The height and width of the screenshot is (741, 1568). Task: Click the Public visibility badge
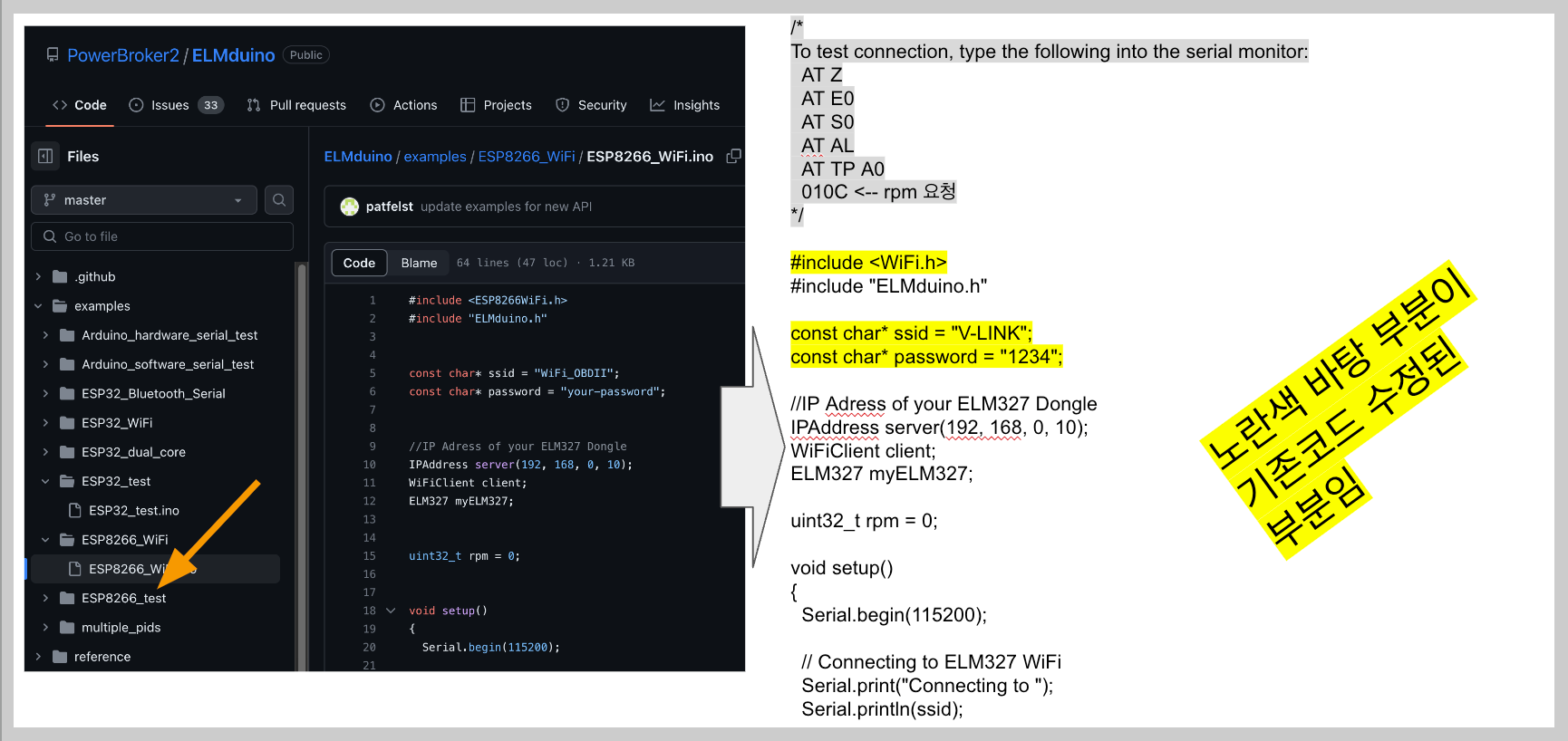[306, 55]
